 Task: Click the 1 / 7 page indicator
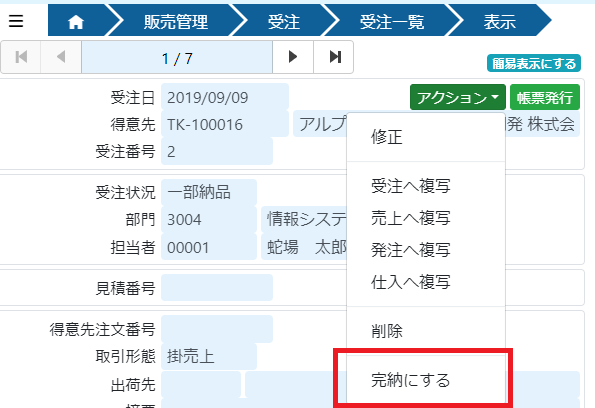177,57
